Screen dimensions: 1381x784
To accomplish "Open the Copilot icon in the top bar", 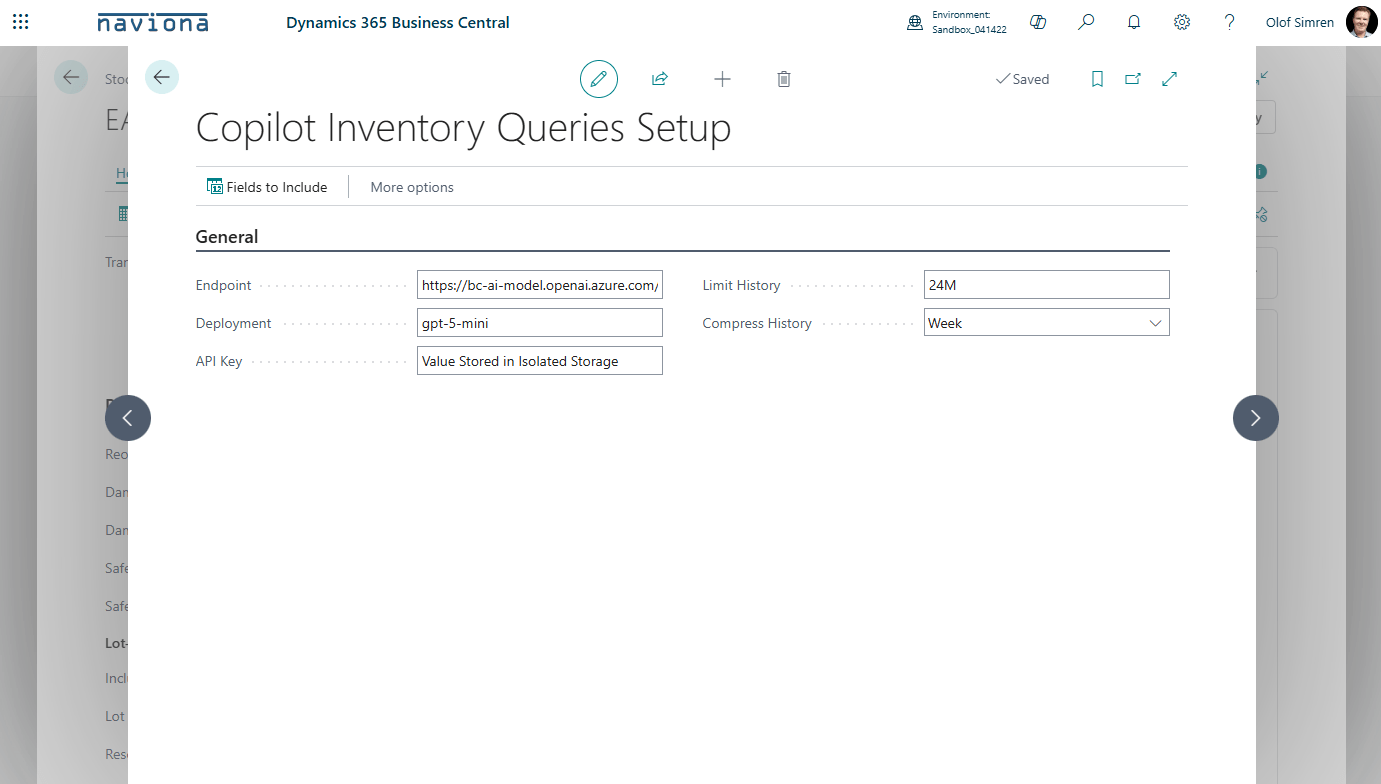I will click(1038, 22).
